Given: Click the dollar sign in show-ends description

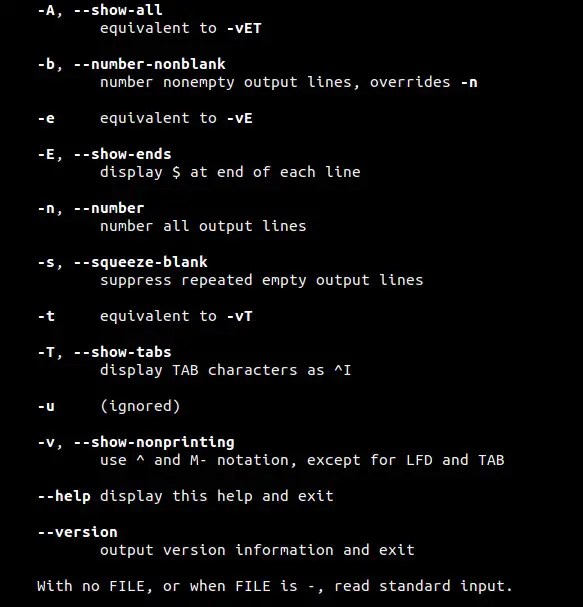Looking at the screenshot, I should coord(176,172).
